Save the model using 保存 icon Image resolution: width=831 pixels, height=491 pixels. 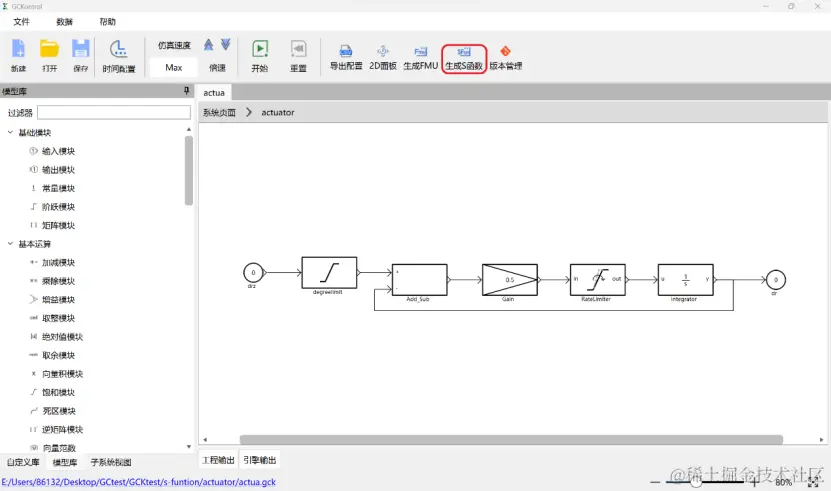[81, 55]
